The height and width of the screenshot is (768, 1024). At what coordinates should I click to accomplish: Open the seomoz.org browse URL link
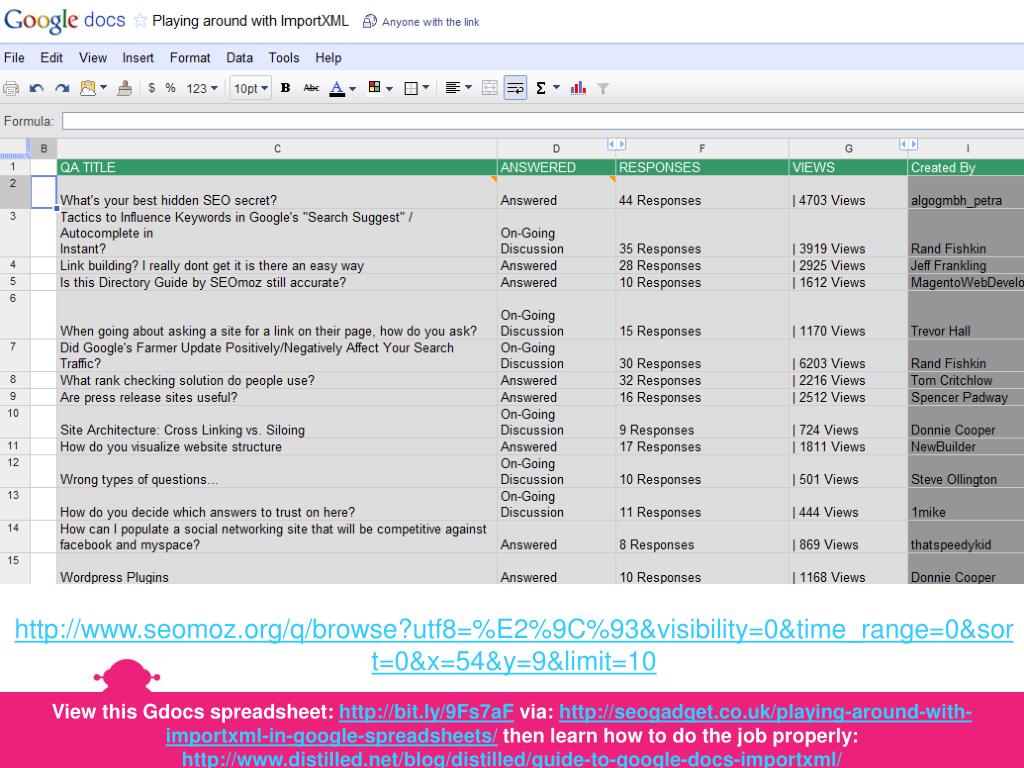click(514, 645)
